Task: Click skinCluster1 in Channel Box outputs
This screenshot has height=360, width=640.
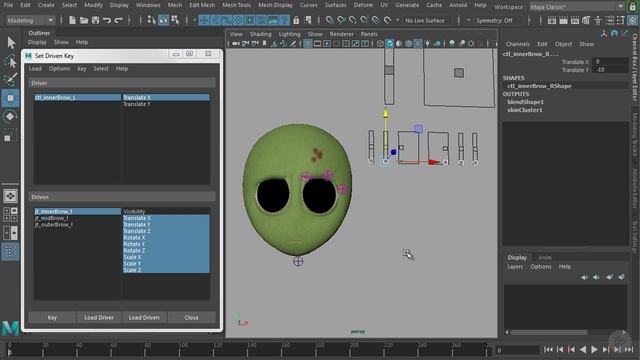Action: pyautogui.click(x=525, y=110)
